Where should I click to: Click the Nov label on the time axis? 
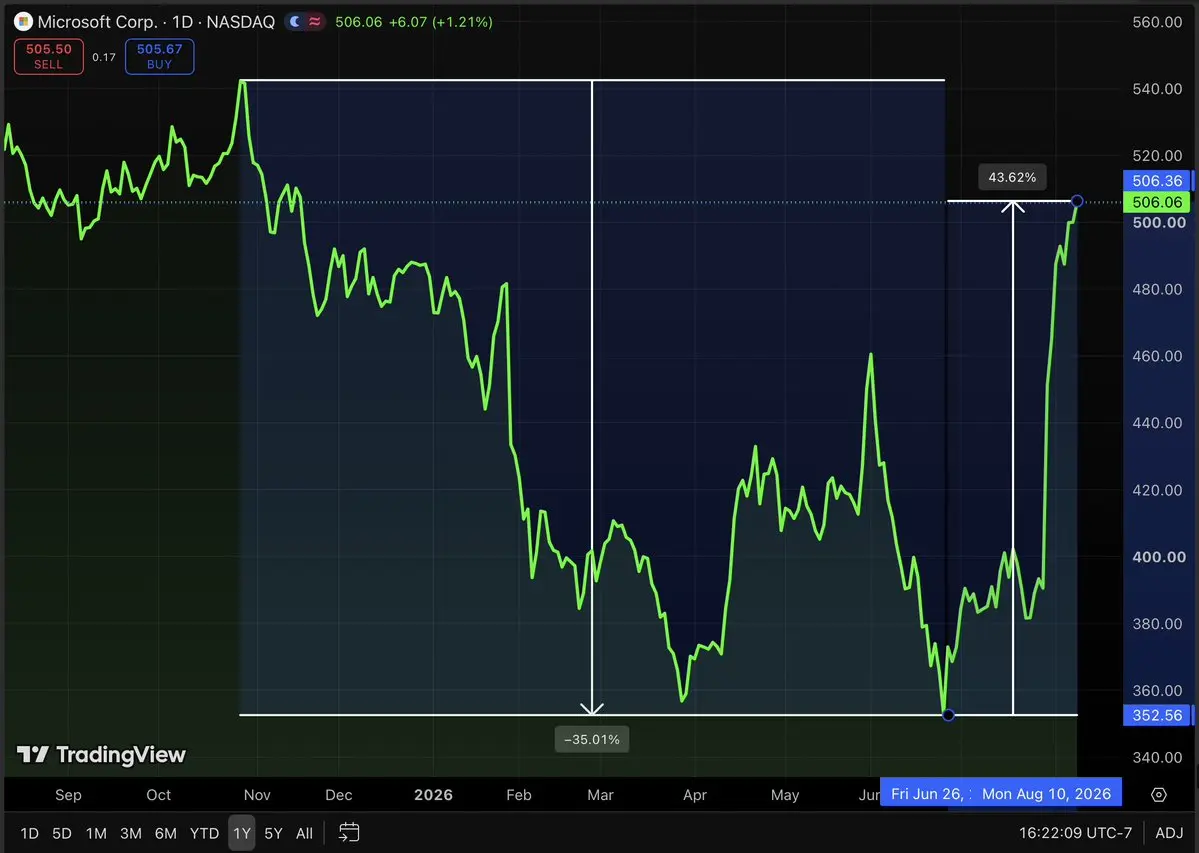[x=257, y=795]
